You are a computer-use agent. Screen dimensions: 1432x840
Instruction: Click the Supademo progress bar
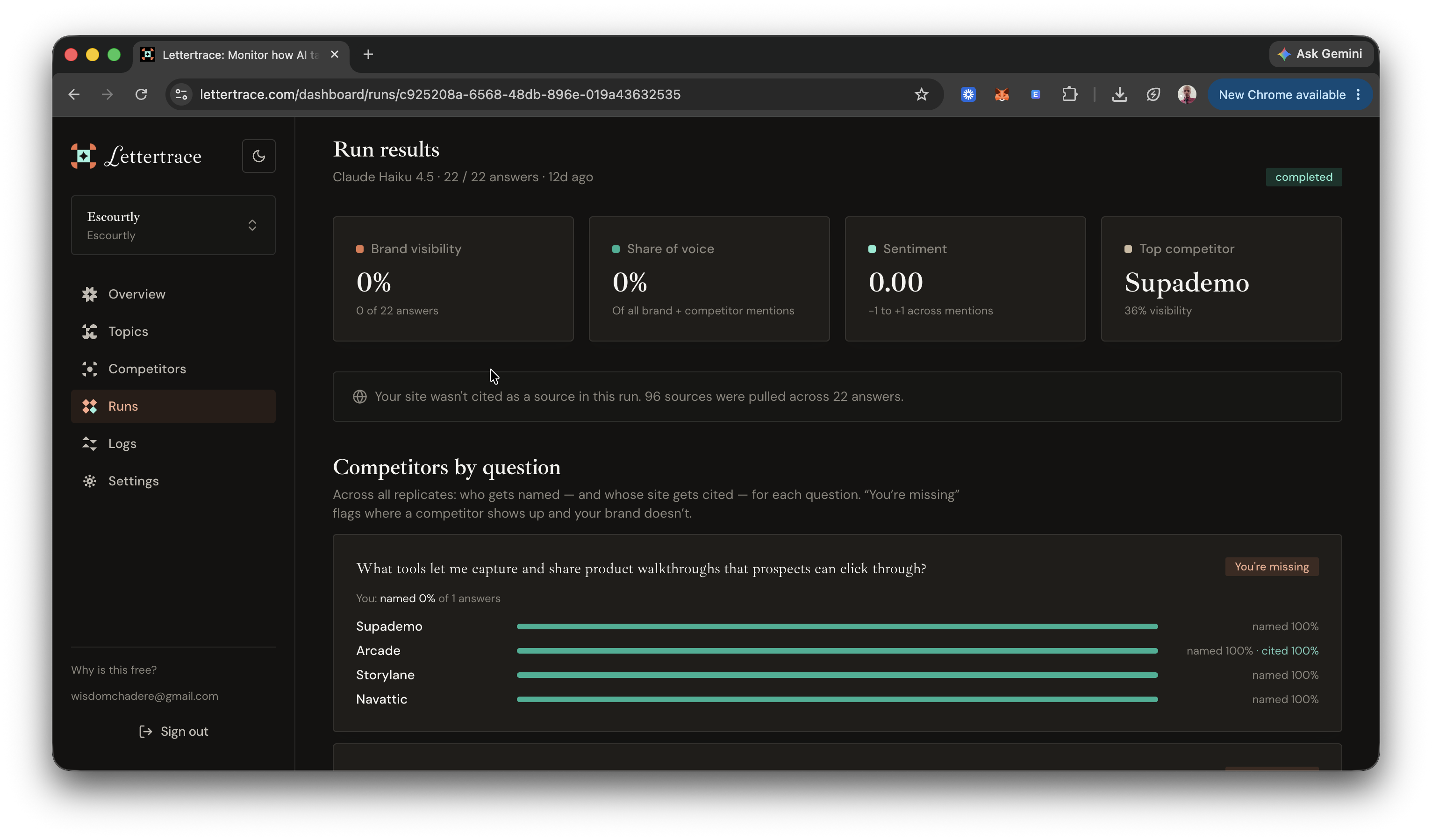[x=837, y=626]
